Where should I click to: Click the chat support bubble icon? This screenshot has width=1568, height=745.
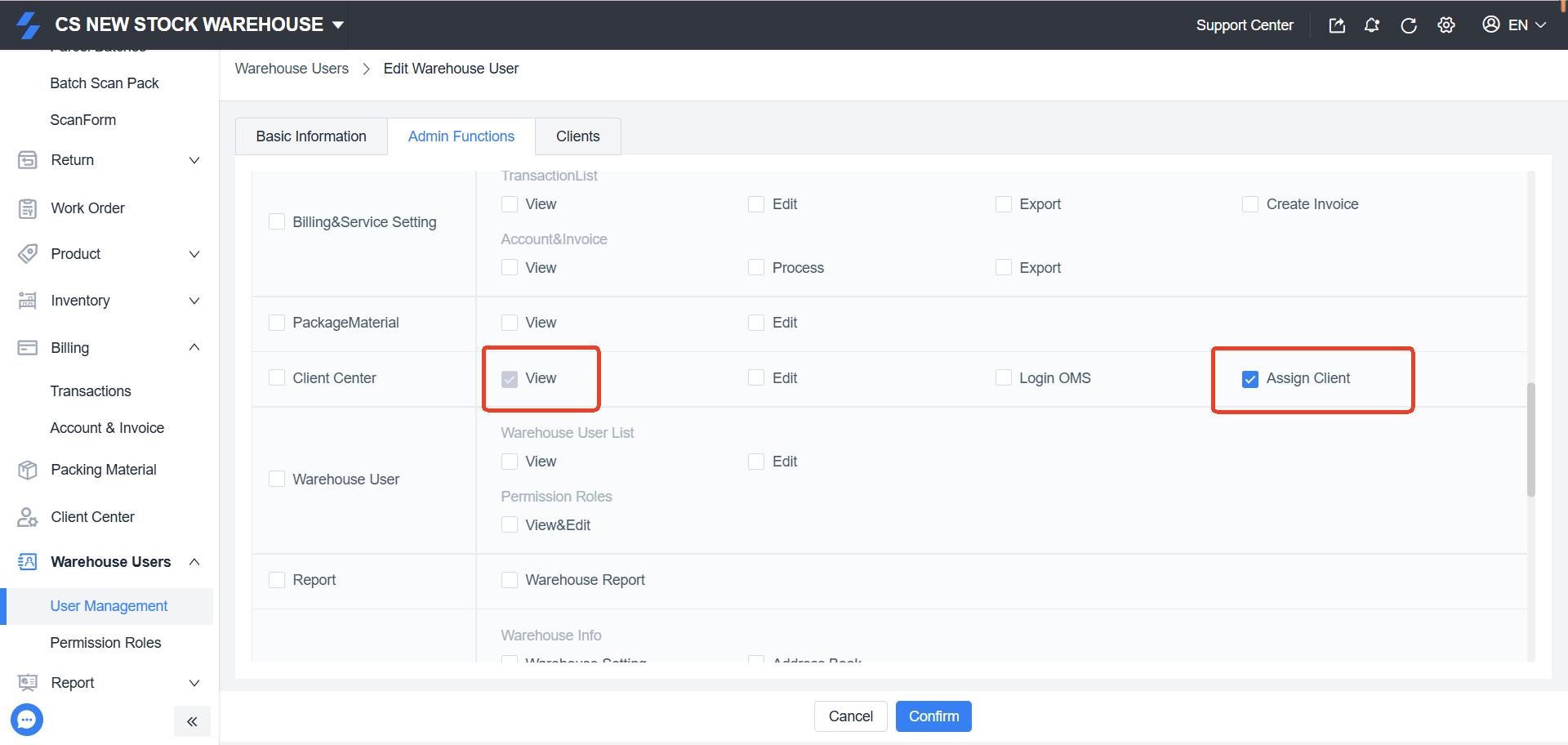coord(27,720)
